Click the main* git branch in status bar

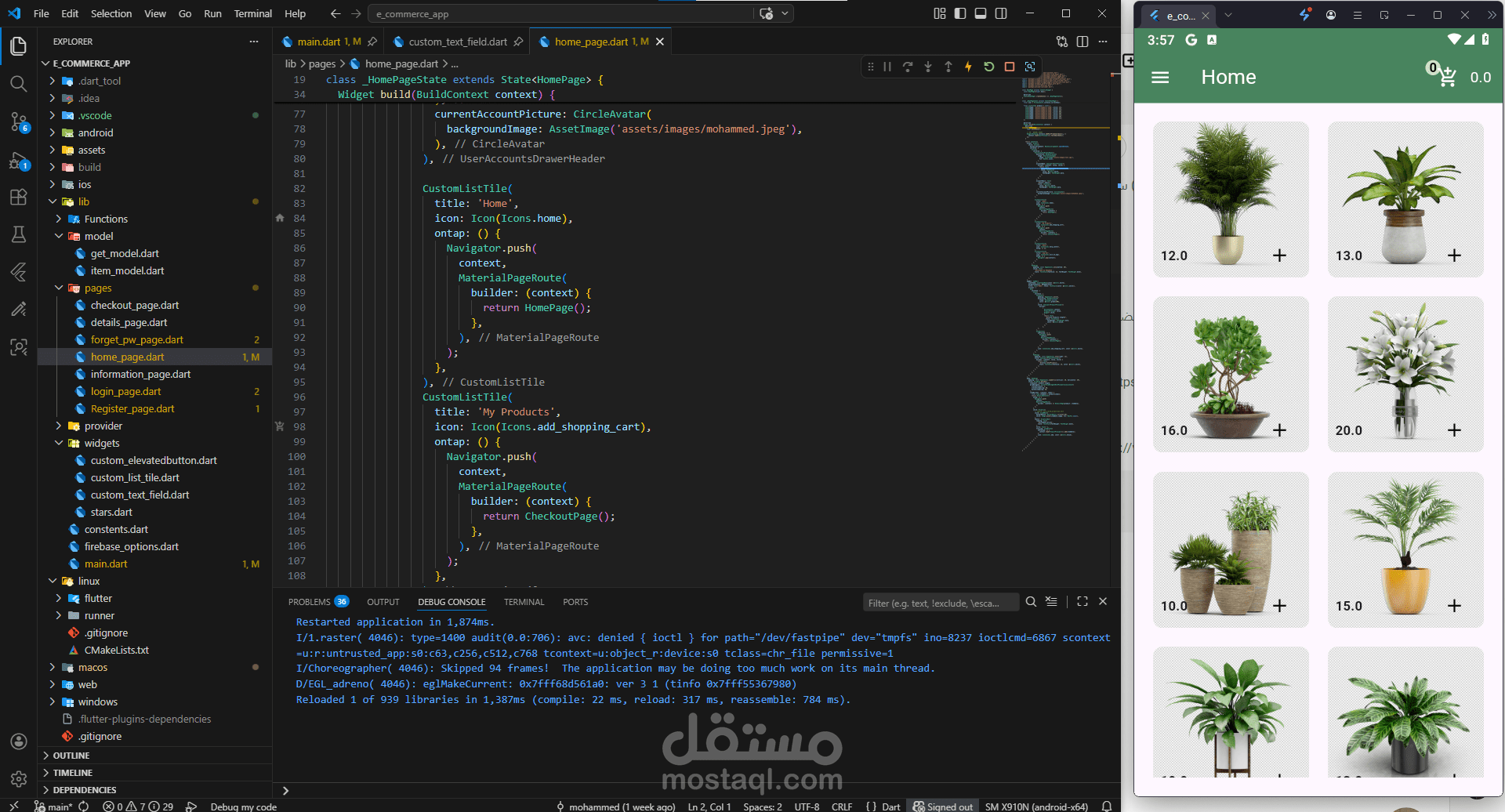coord(53,807)
